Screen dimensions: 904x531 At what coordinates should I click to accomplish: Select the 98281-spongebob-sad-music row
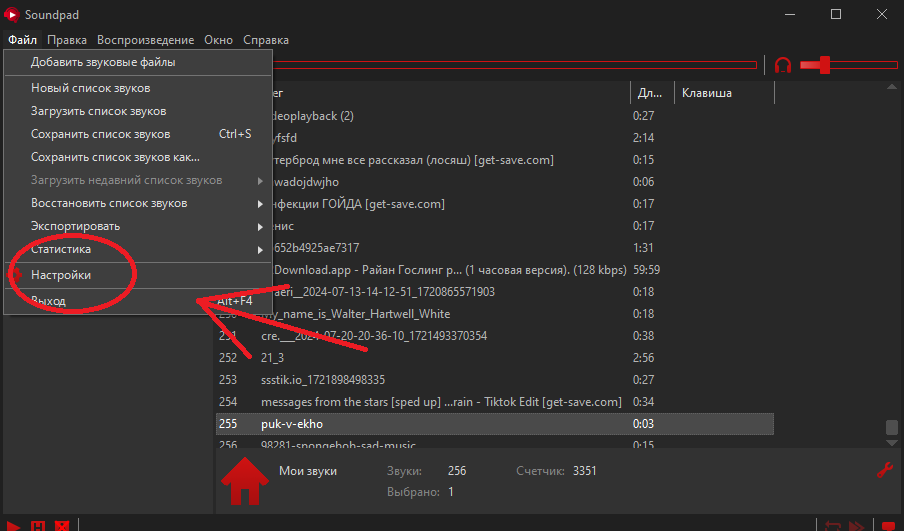pos(495,443)
